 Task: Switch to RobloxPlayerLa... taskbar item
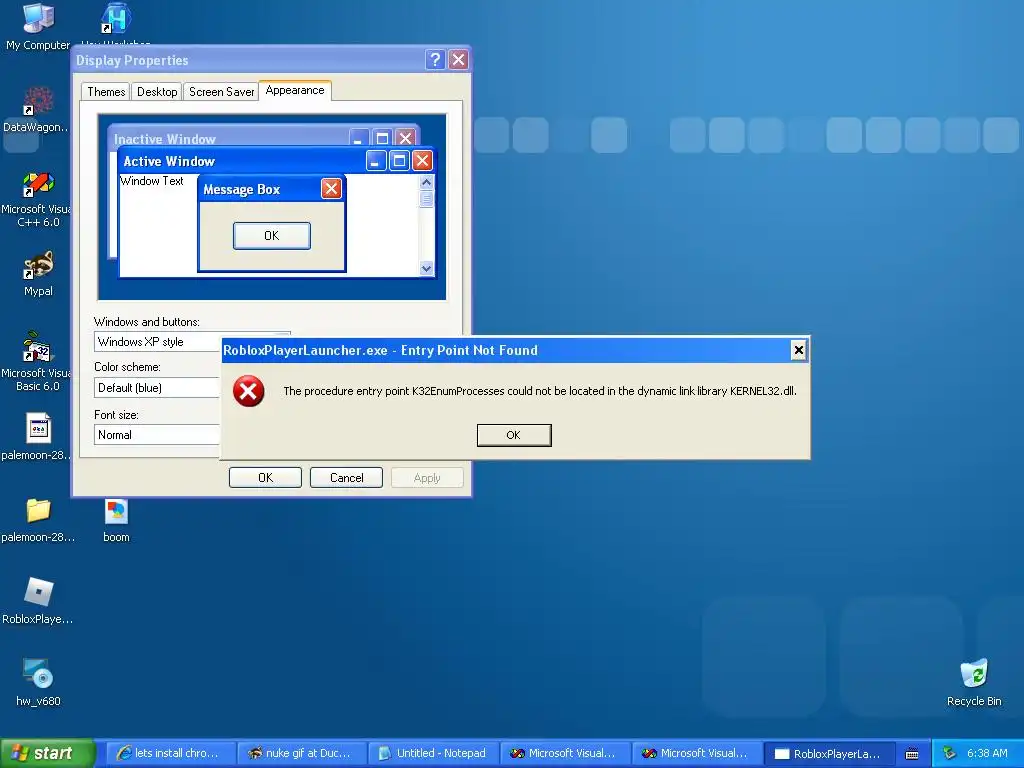[x=829, y=754]
